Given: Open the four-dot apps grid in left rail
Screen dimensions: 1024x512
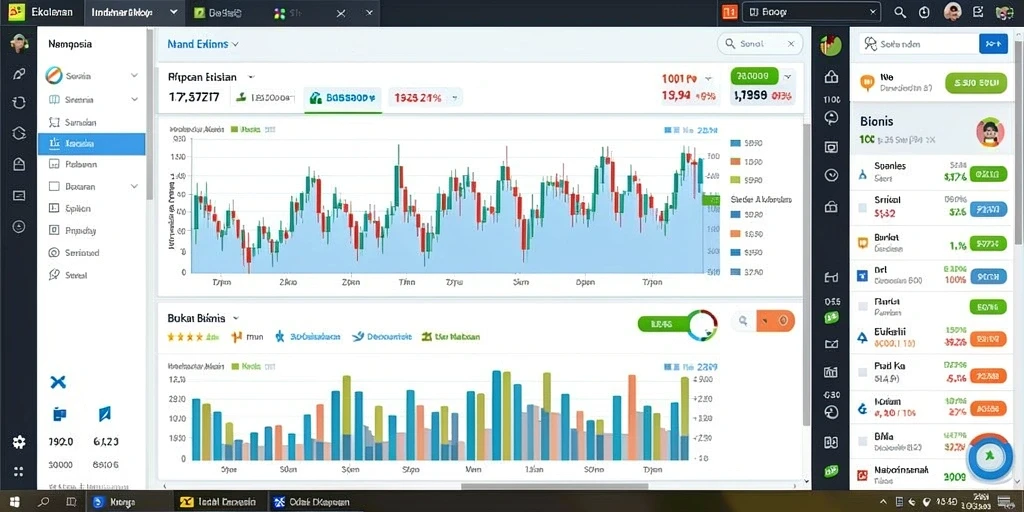Looking at the screenshot, I should [x=18, y=471].
